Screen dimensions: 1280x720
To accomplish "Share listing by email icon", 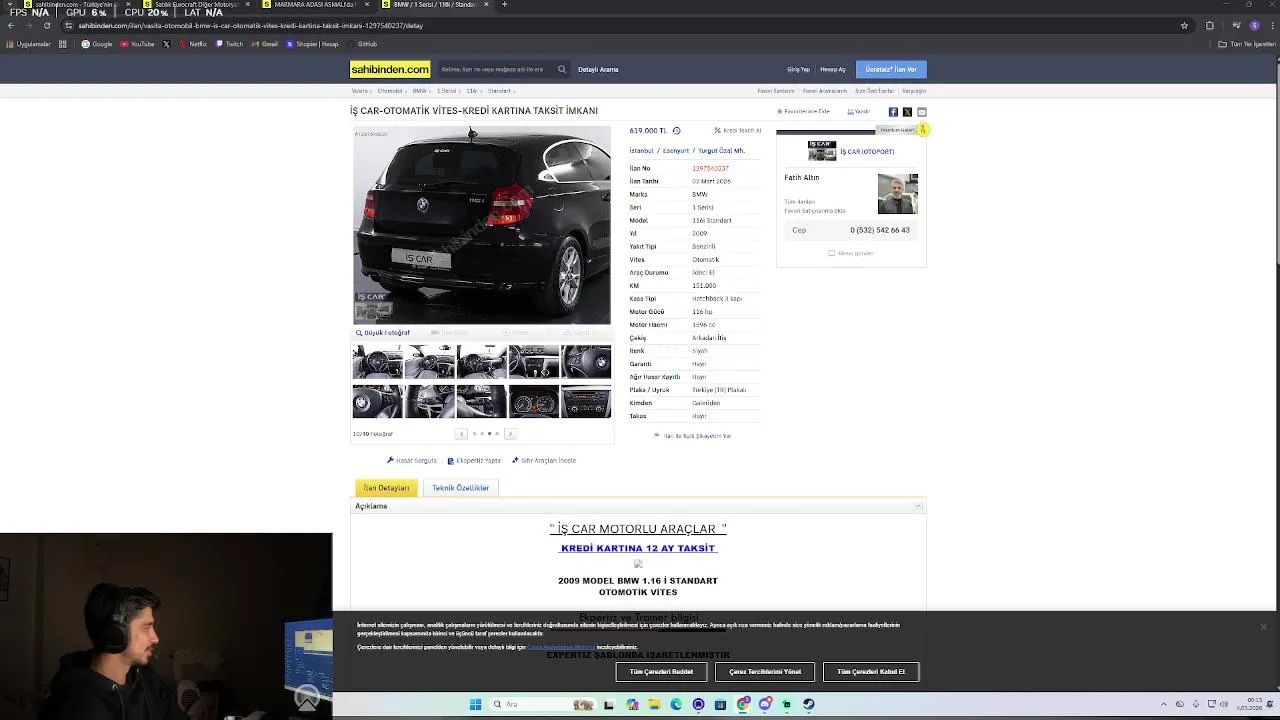I will point(922,112).
